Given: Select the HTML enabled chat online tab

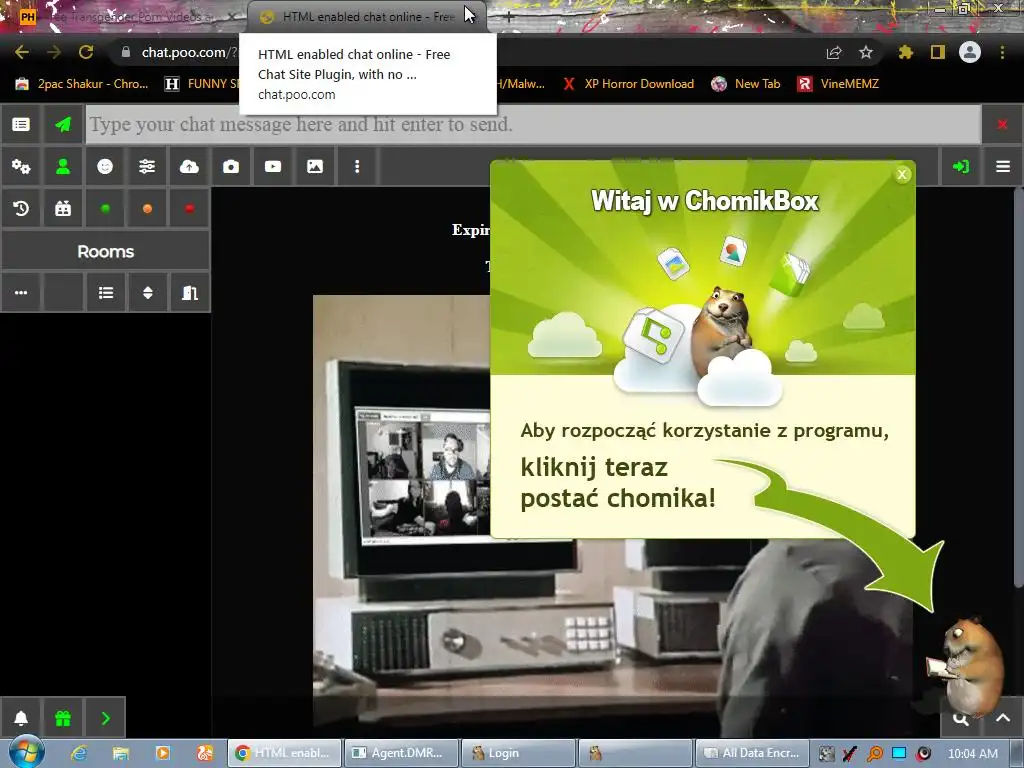Looking at the screenshot, I should pos(366,17).
